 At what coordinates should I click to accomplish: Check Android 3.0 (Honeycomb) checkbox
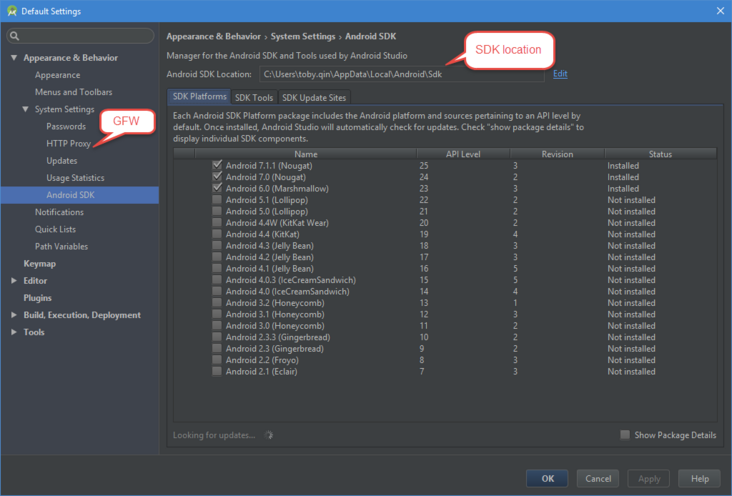click(217, 325)
